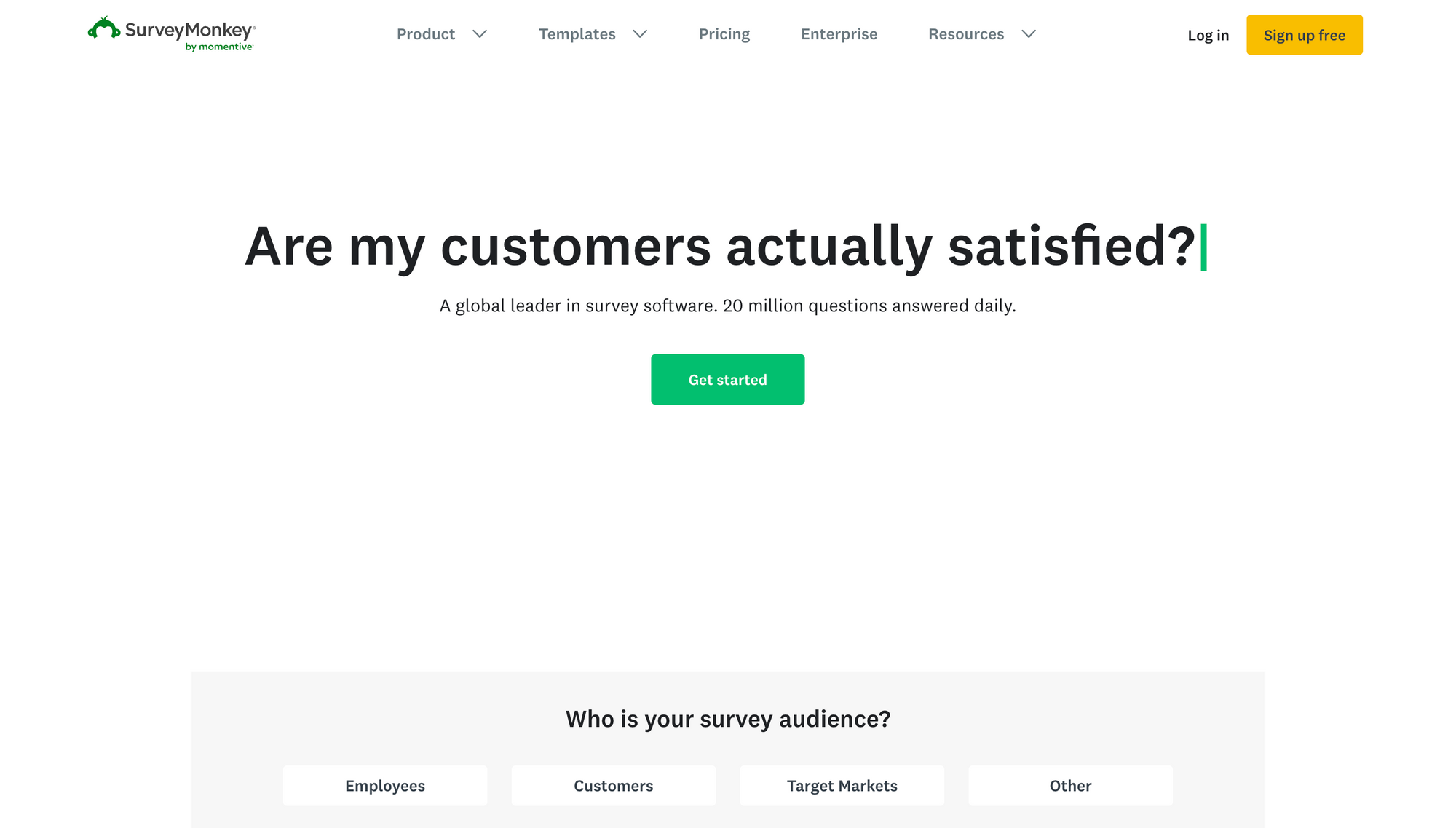Click the Log in link
1456x828 pixels.
click(x=1208, y=35)
